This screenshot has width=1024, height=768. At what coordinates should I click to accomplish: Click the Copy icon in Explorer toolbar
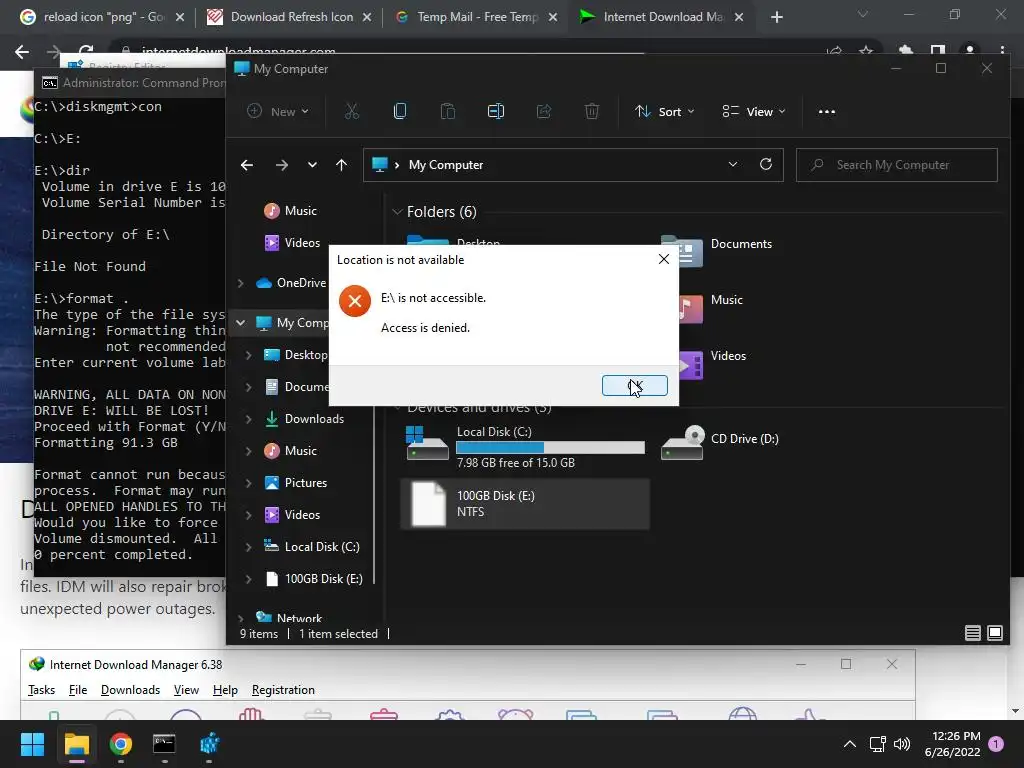[x=400, y=112]
